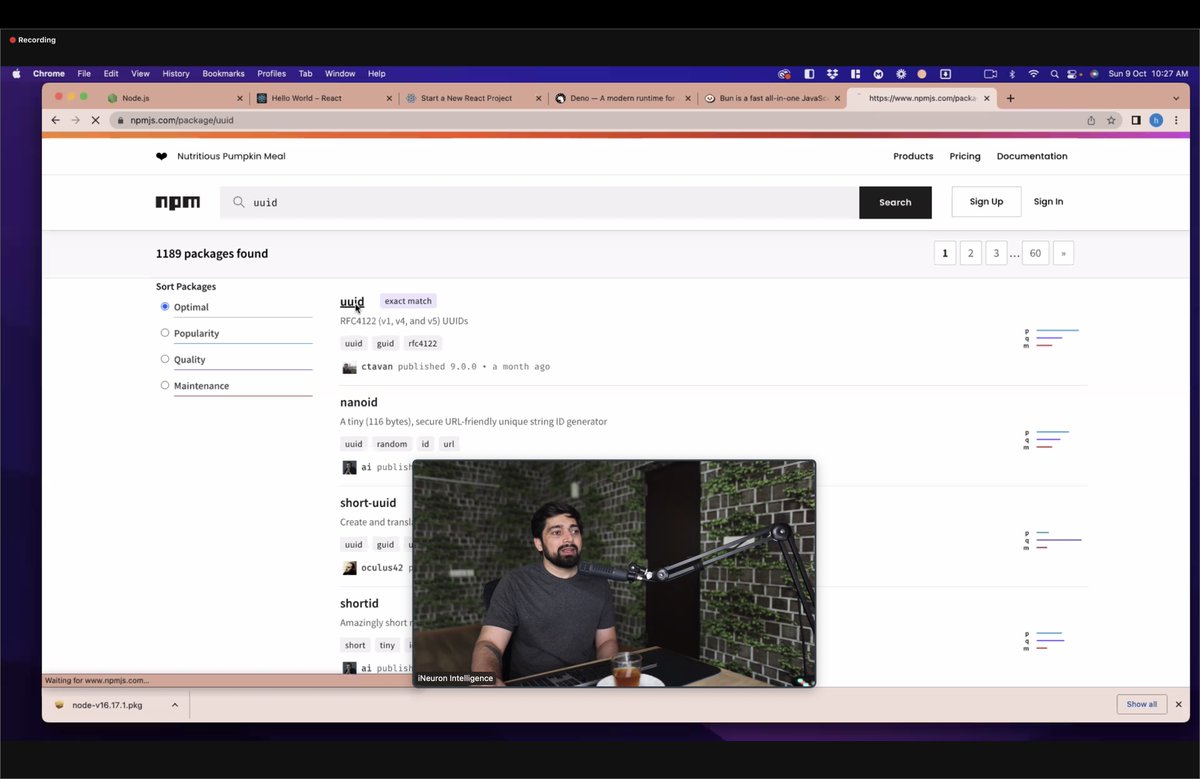Viewport: 1200px width, 779px height.
Task: Open the shortid package link
Action: coord(359,604)
